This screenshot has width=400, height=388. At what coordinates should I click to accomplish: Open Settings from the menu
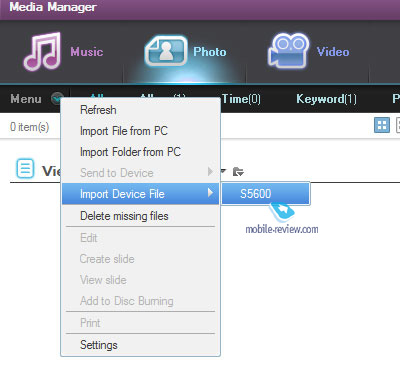[x=140, y=345]
